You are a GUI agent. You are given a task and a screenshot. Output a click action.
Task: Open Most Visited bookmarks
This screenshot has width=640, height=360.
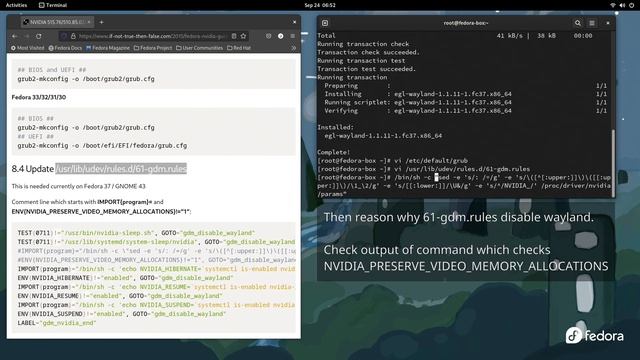click(x=27, y=48)
